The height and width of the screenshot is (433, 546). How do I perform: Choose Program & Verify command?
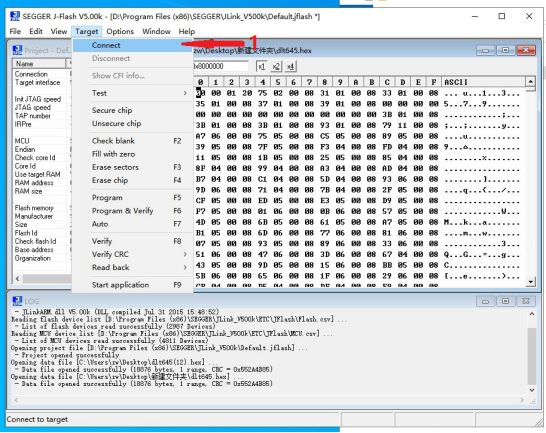coord(132,211)
